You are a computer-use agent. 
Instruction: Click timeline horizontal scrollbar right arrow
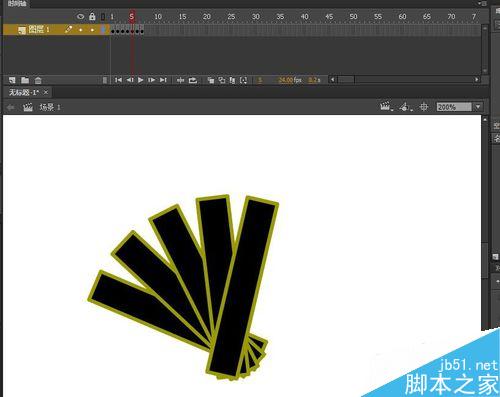[477, 80]
